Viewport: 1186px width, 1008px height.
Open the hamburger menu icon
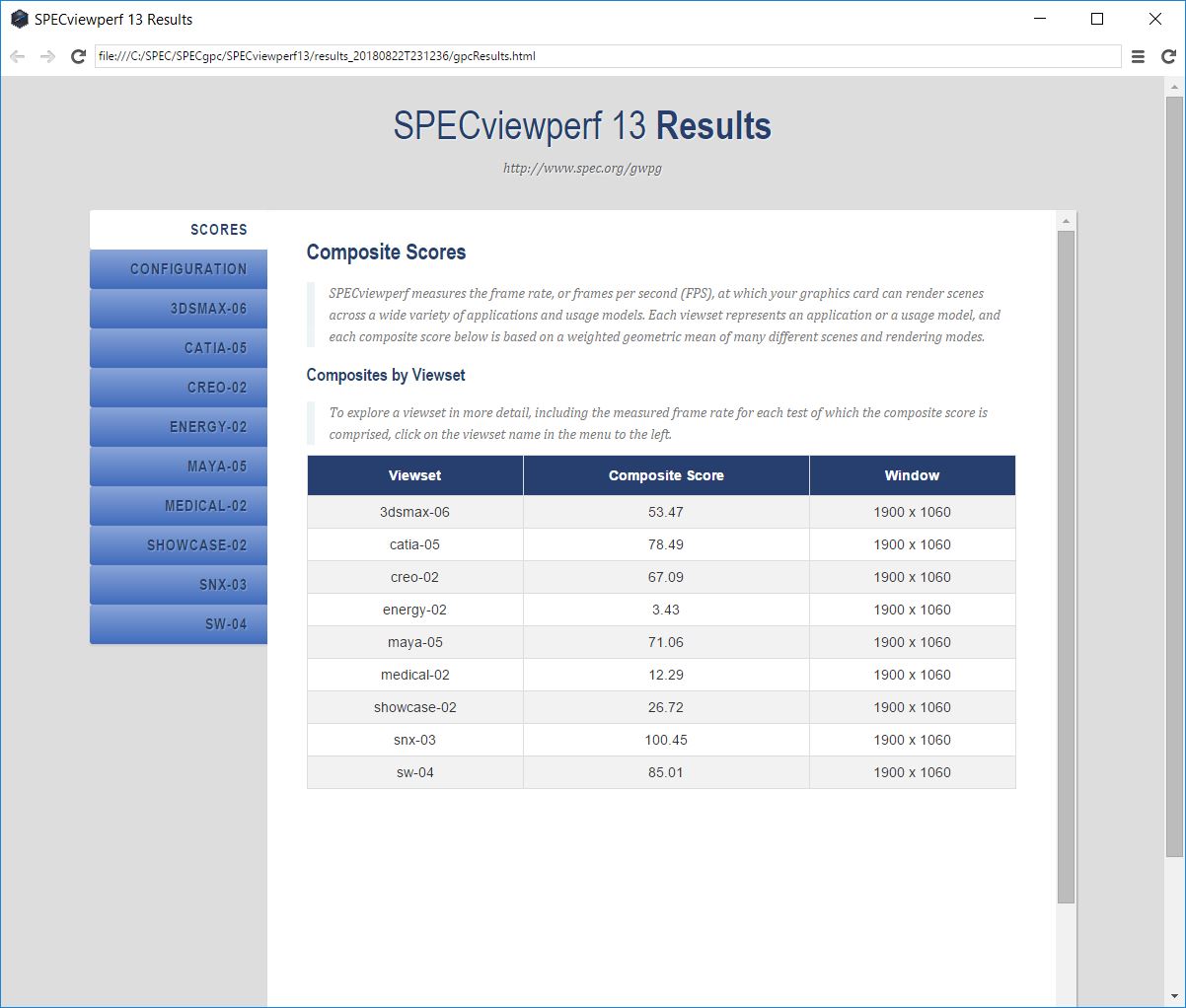pos(1138,57)
